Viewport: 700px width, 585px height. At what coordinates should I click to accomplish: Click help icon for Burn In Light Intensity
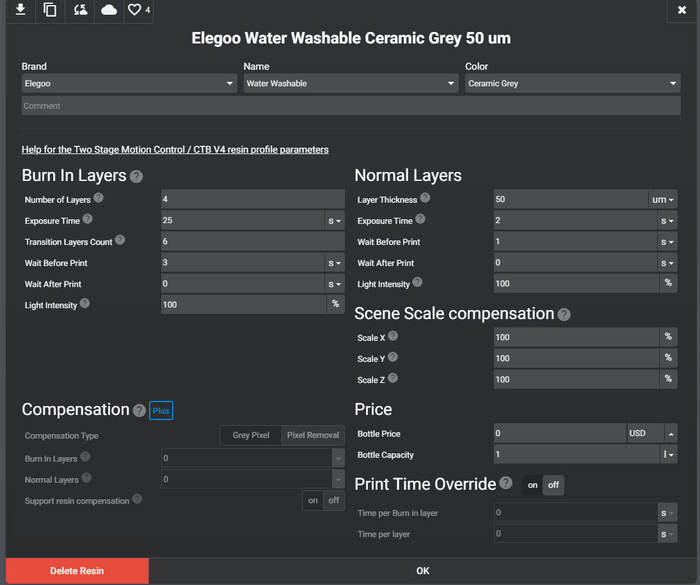pyautogui.click(x=85, y=303)
